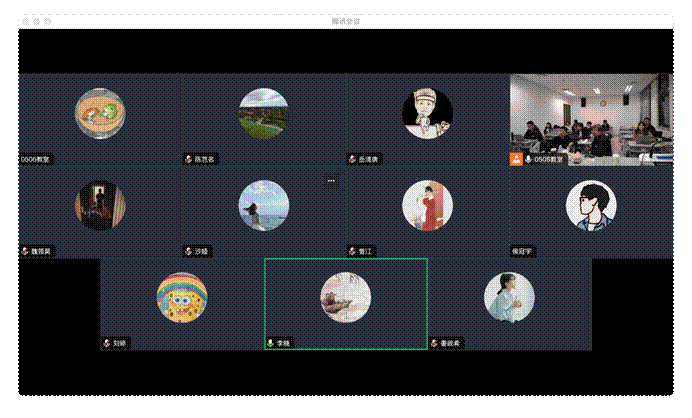Click the mic icon in the chef avatar tile
The image size is (692, 418).
tap(352, 159)
